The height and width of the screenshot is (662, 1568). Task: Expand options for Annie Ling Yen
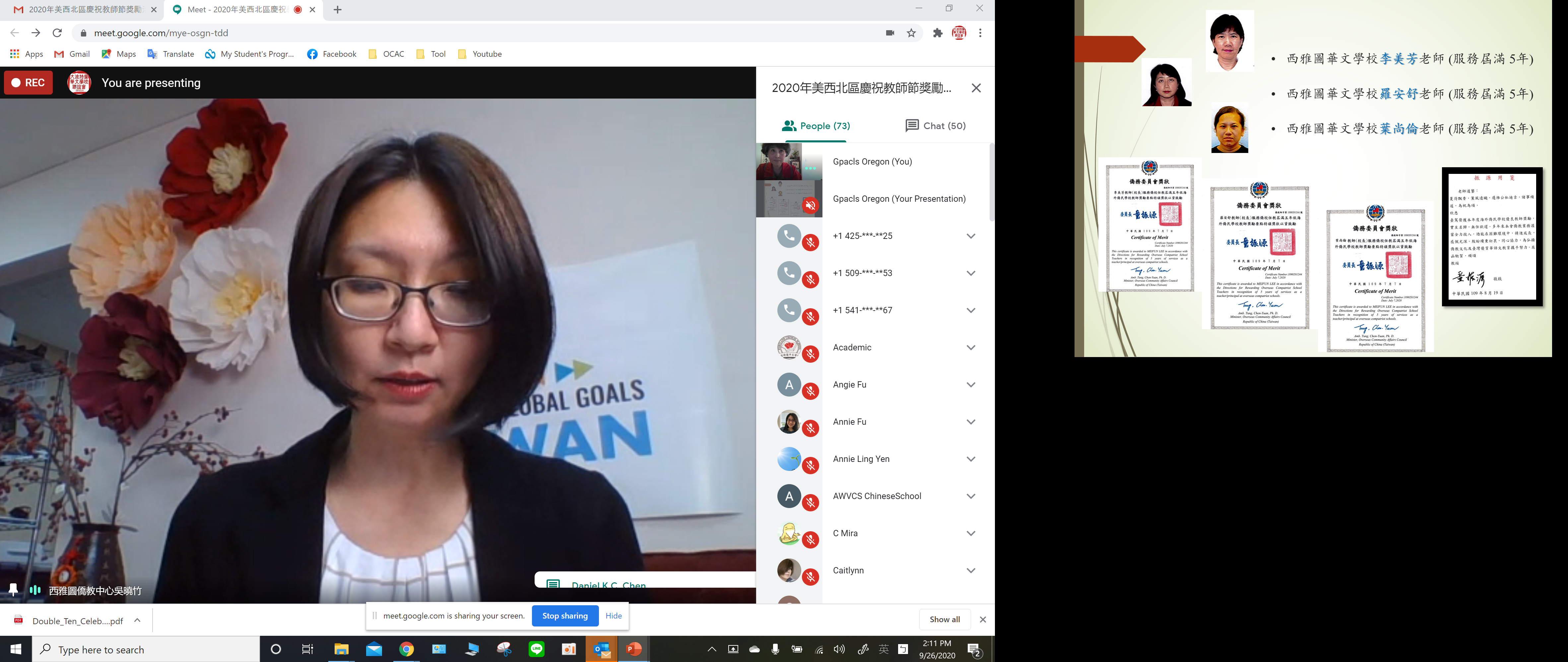coord(971,459)
